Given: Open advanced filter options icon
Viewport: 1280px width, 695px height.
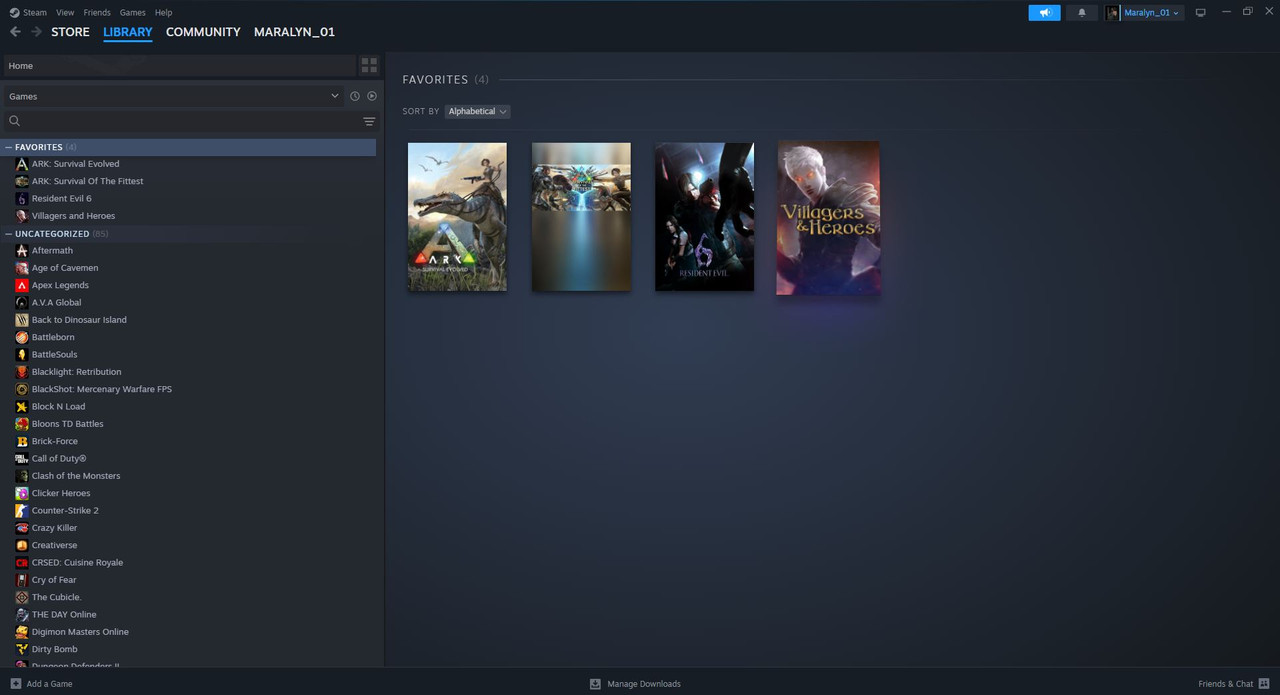Looking at the screenshot, I should (x=369, y=121).
